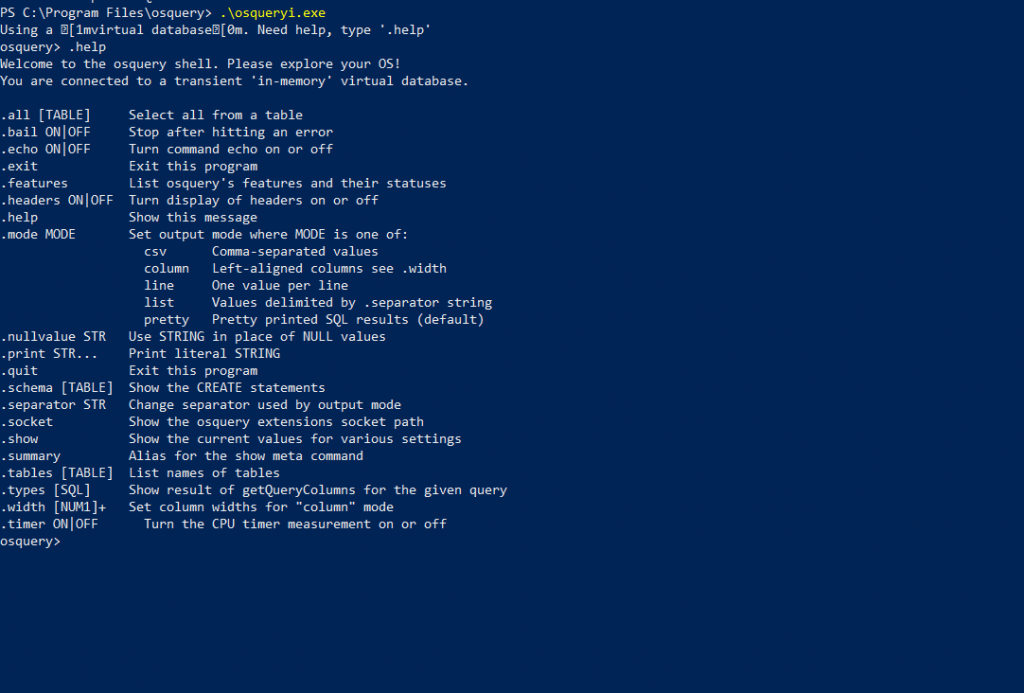
Task: Click the .headers ON|OFF command entry
Action: point(57,200)
